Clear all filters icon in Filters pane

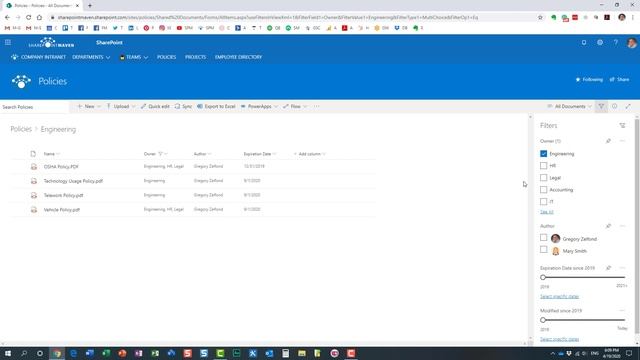pyautogui.click(x=622, y=126)
